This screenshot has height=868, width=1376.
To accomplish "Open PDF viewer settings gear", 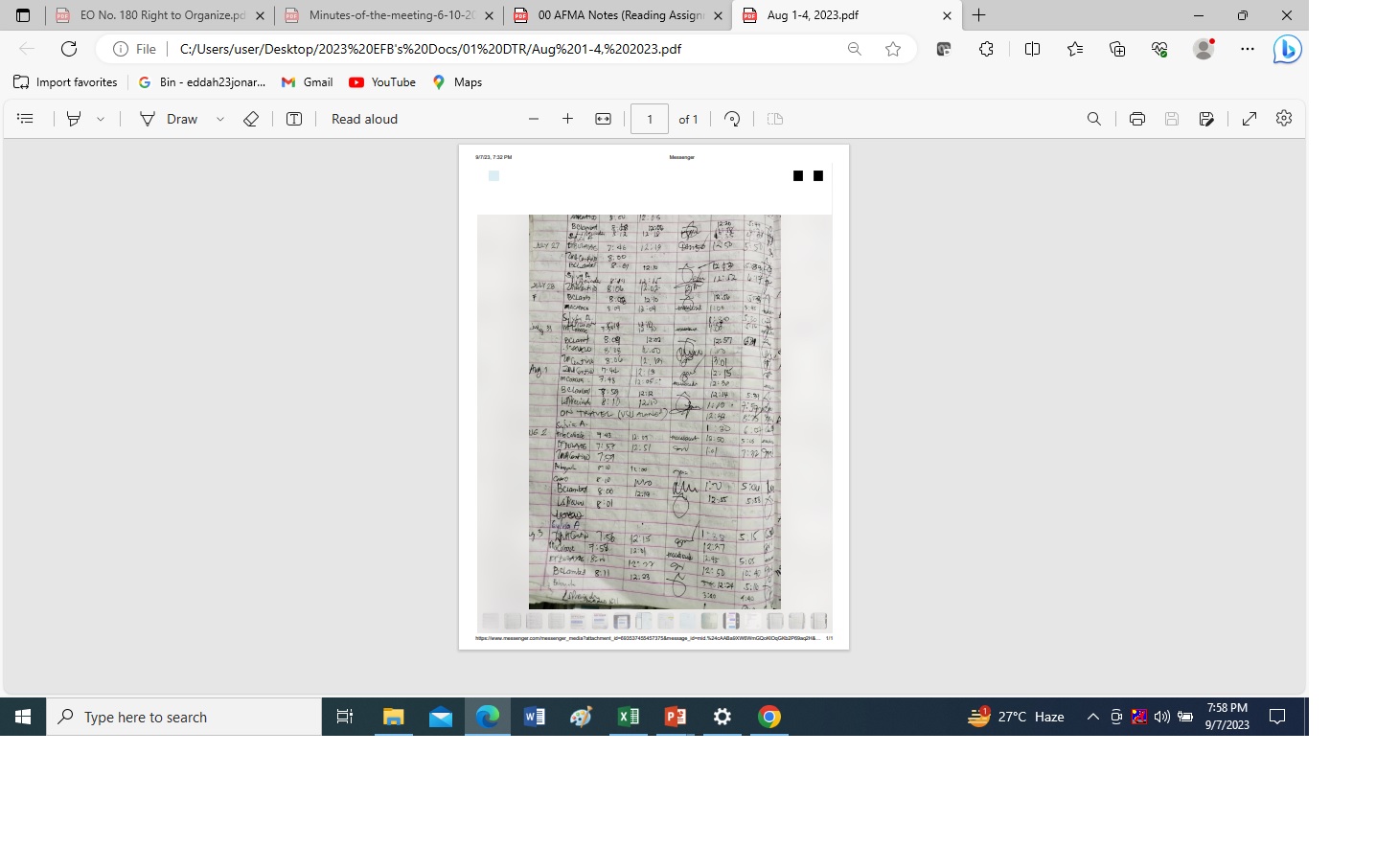I will [1284, 118].
